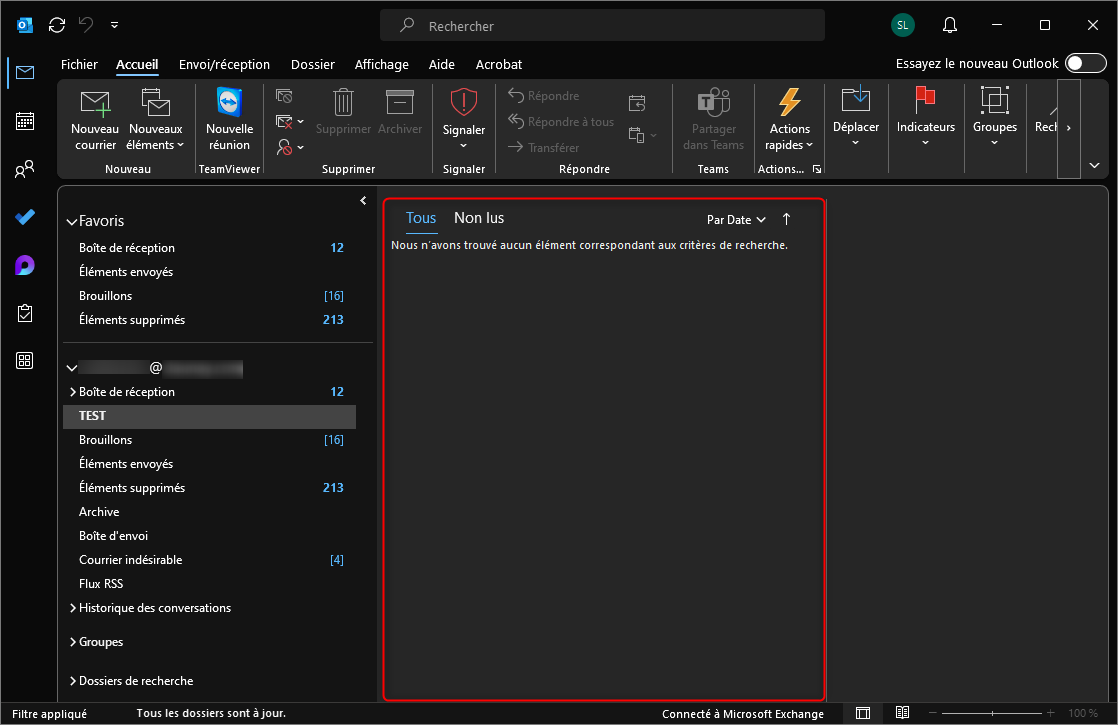Open the Par Date sort dropdown
Screen dimensions: 1118x725
point(736,220)
